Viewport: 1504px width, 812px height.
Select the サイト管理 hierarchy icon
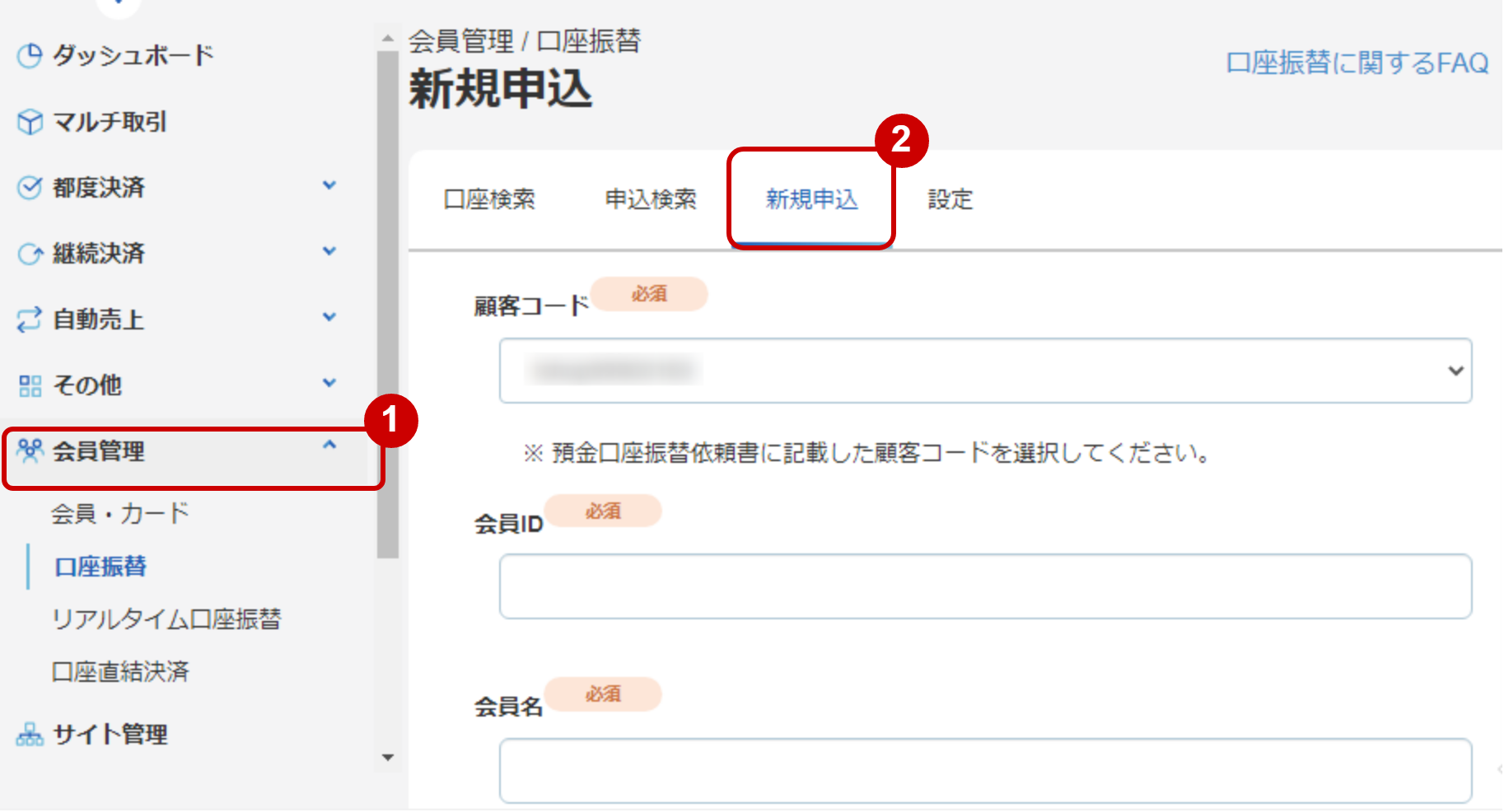coord(30,734)
